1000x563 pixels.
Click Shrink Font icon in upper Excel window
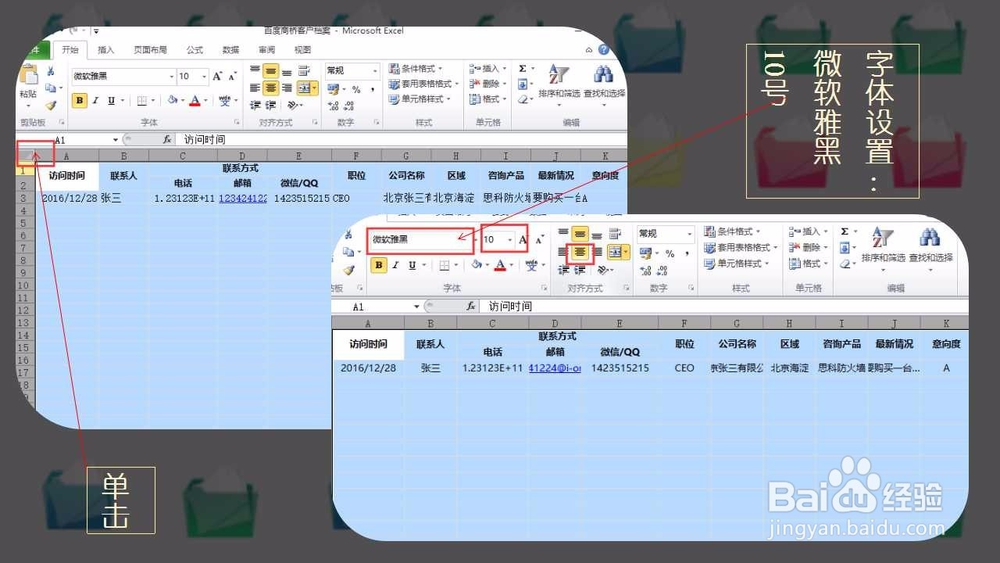[232, 77]
